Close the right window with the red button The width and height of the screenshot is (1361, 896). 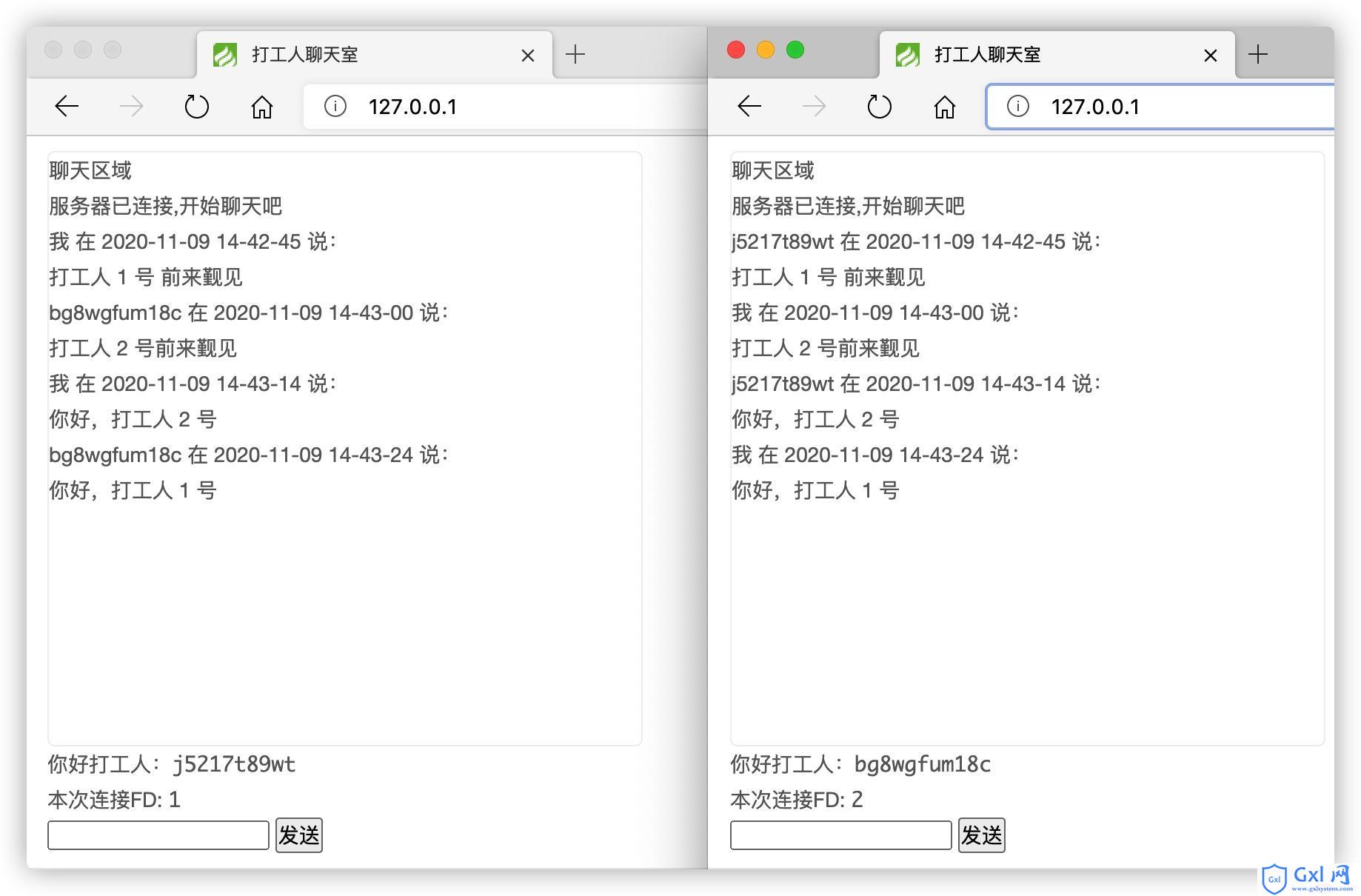(736, 50)
